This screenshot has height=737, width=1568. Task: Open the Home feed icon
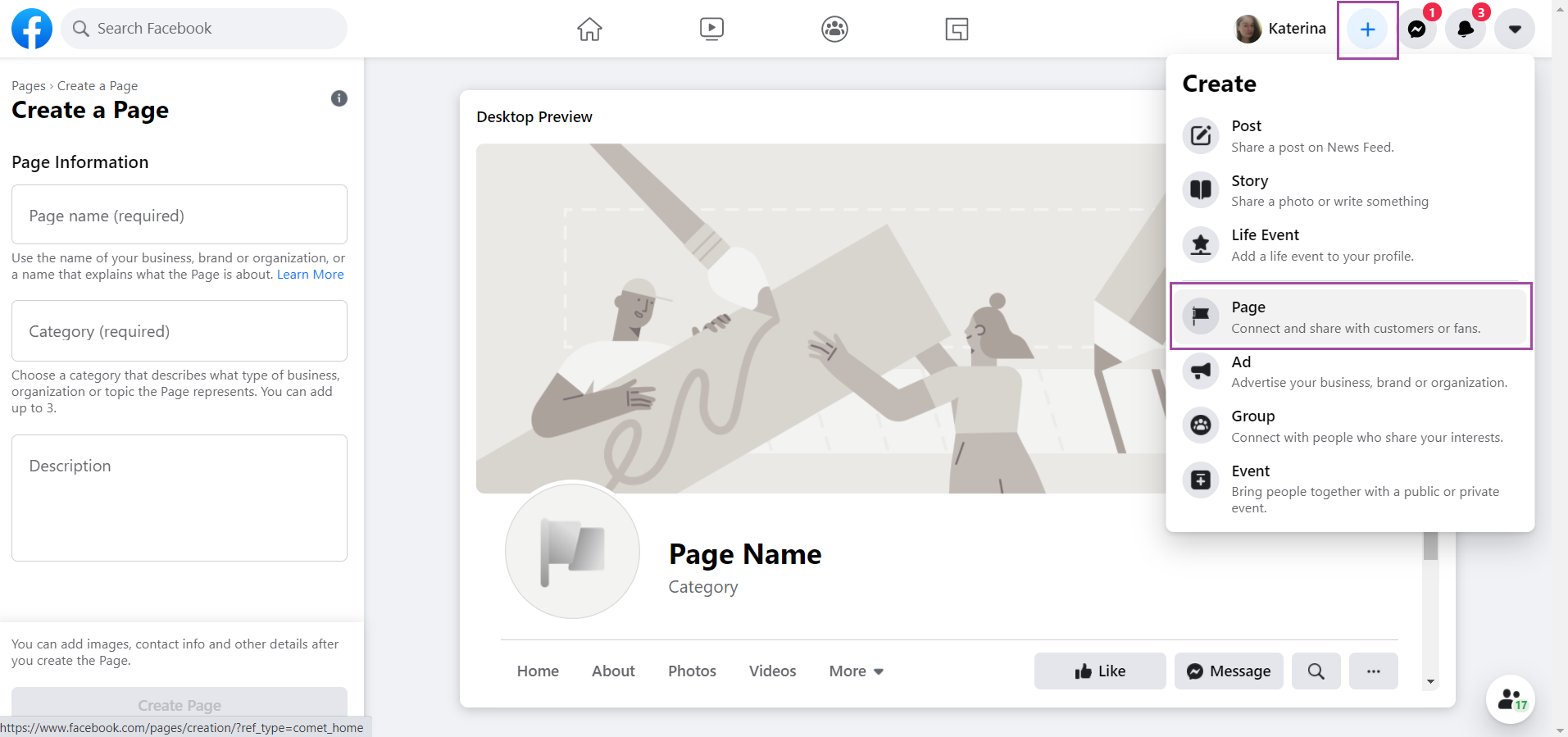coord(589,30)
